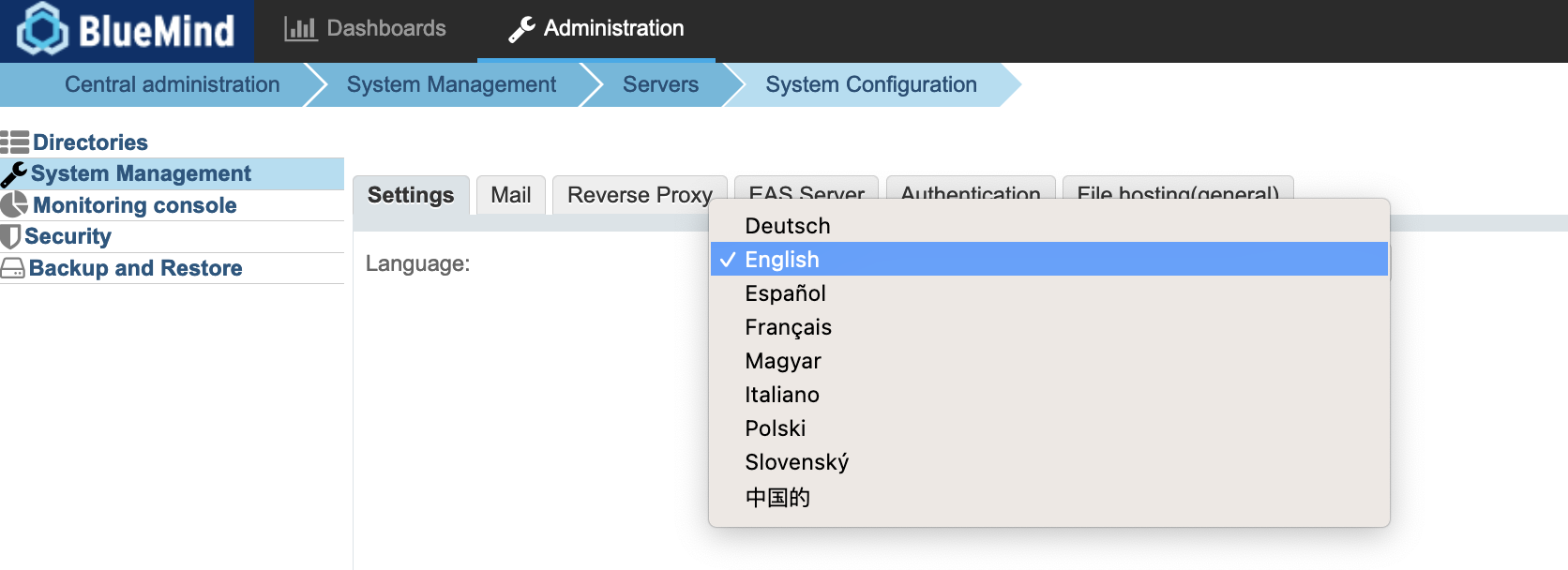Image resolution: width=1568 pixels, height=570 pixels.
Task: Go to Central administration breadcrumb
Action: [x=172, y=84]
